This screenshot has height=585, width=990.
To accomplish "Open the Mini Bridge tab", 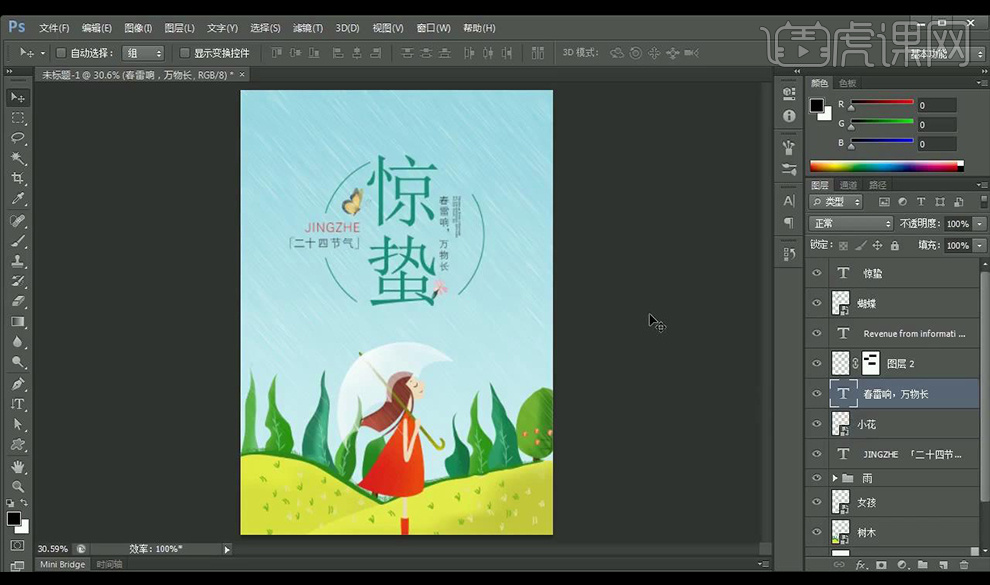I will click(63, 564).
